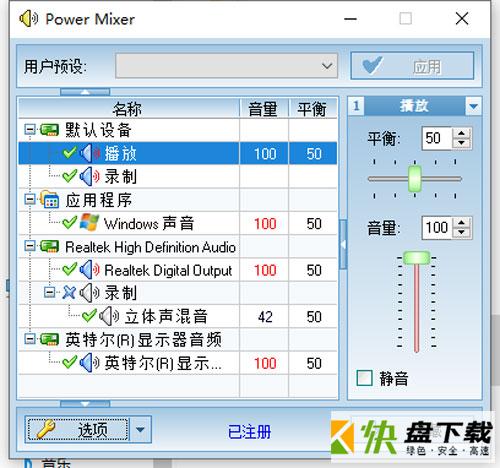This screenshot has width=500, height=468.
Task: Collapse the bottom bar with the down-arrow handle
Action: [x=85, y=404]
